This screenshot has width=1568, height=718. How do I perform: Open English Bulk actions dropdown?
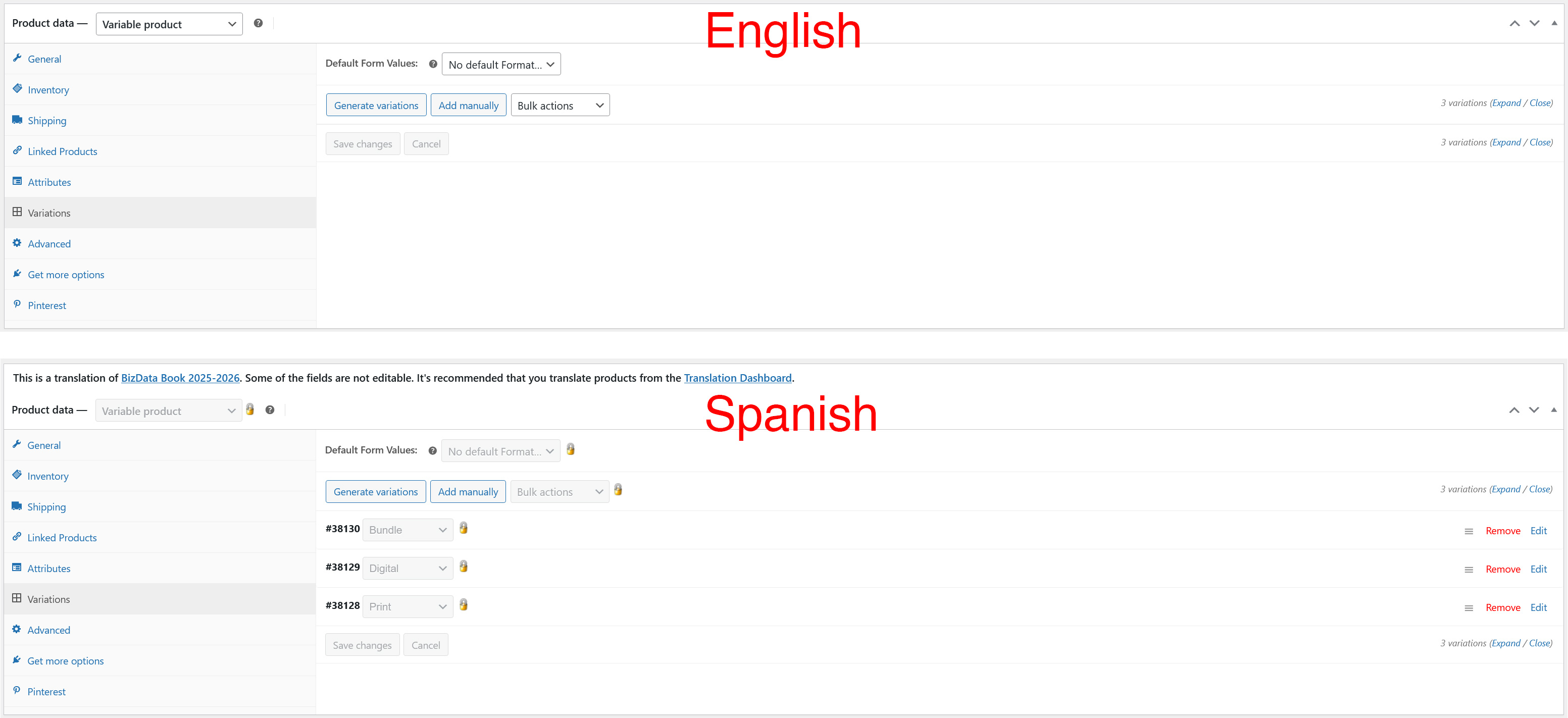pos(560,105)
